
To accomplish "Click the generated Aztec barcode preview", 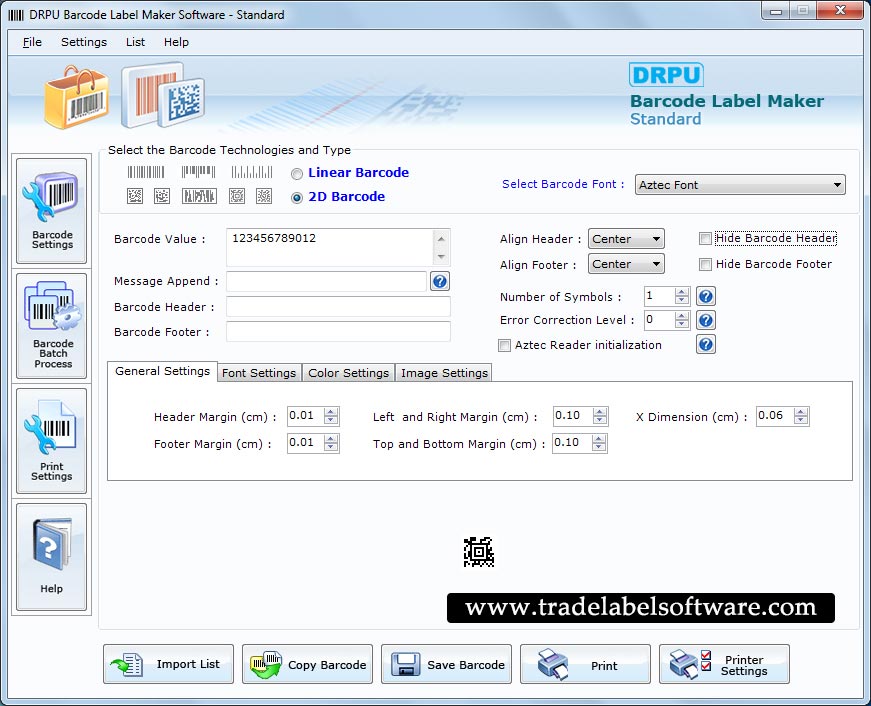I will tap(479, 552).
